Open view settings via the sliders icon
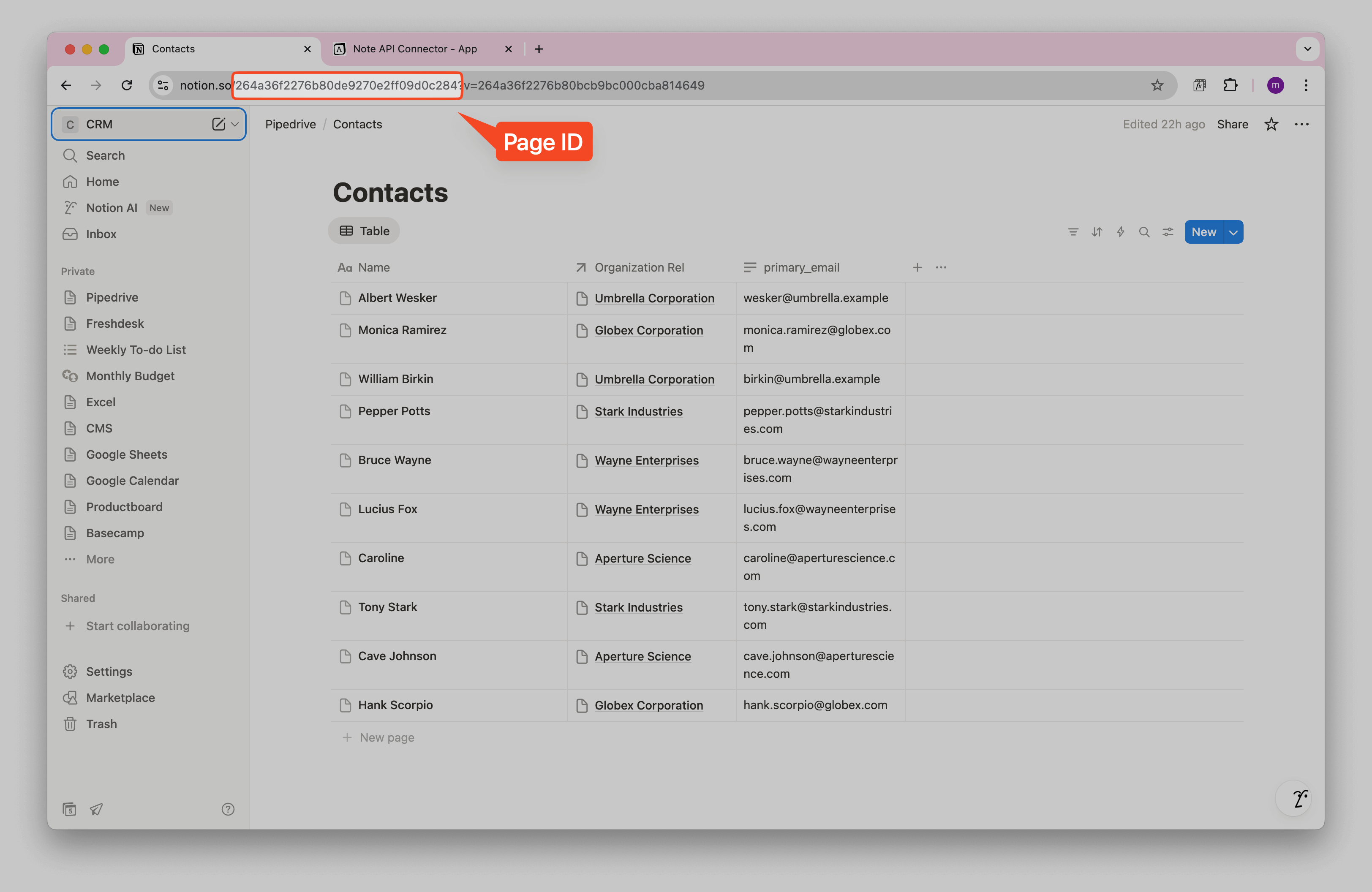 click(x=1168, y=231)
